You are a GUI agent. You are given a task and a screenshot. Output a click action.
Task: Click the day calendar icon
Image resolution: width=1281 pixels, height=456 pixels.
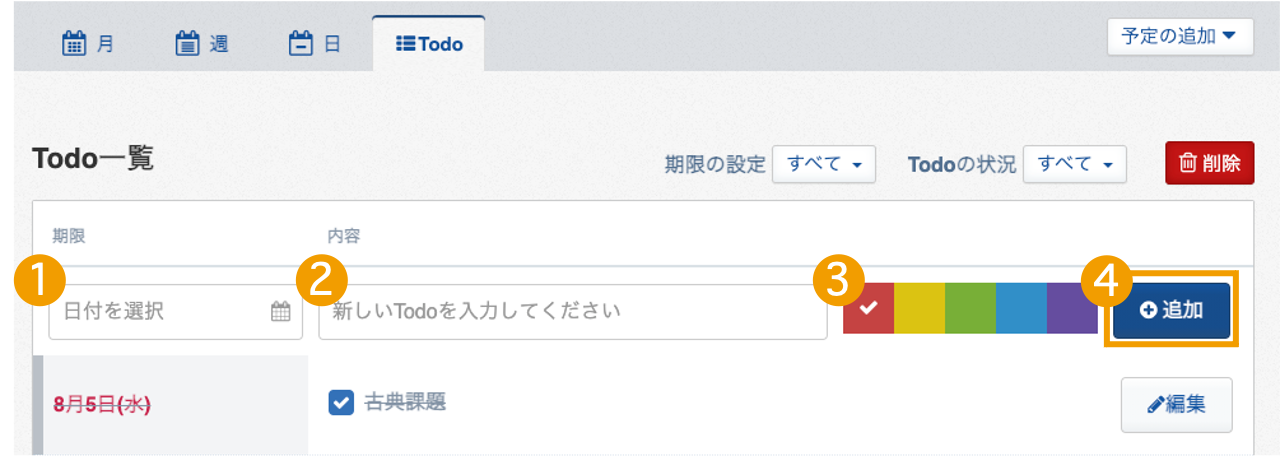[301, 44]
